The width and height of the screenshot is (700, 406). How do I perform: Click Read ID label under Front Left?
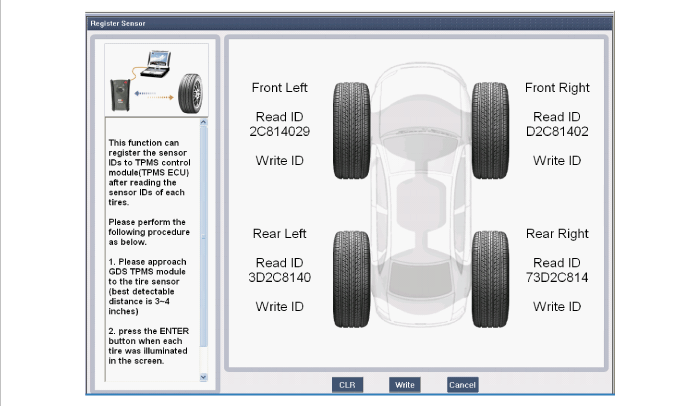pos(279,117)
